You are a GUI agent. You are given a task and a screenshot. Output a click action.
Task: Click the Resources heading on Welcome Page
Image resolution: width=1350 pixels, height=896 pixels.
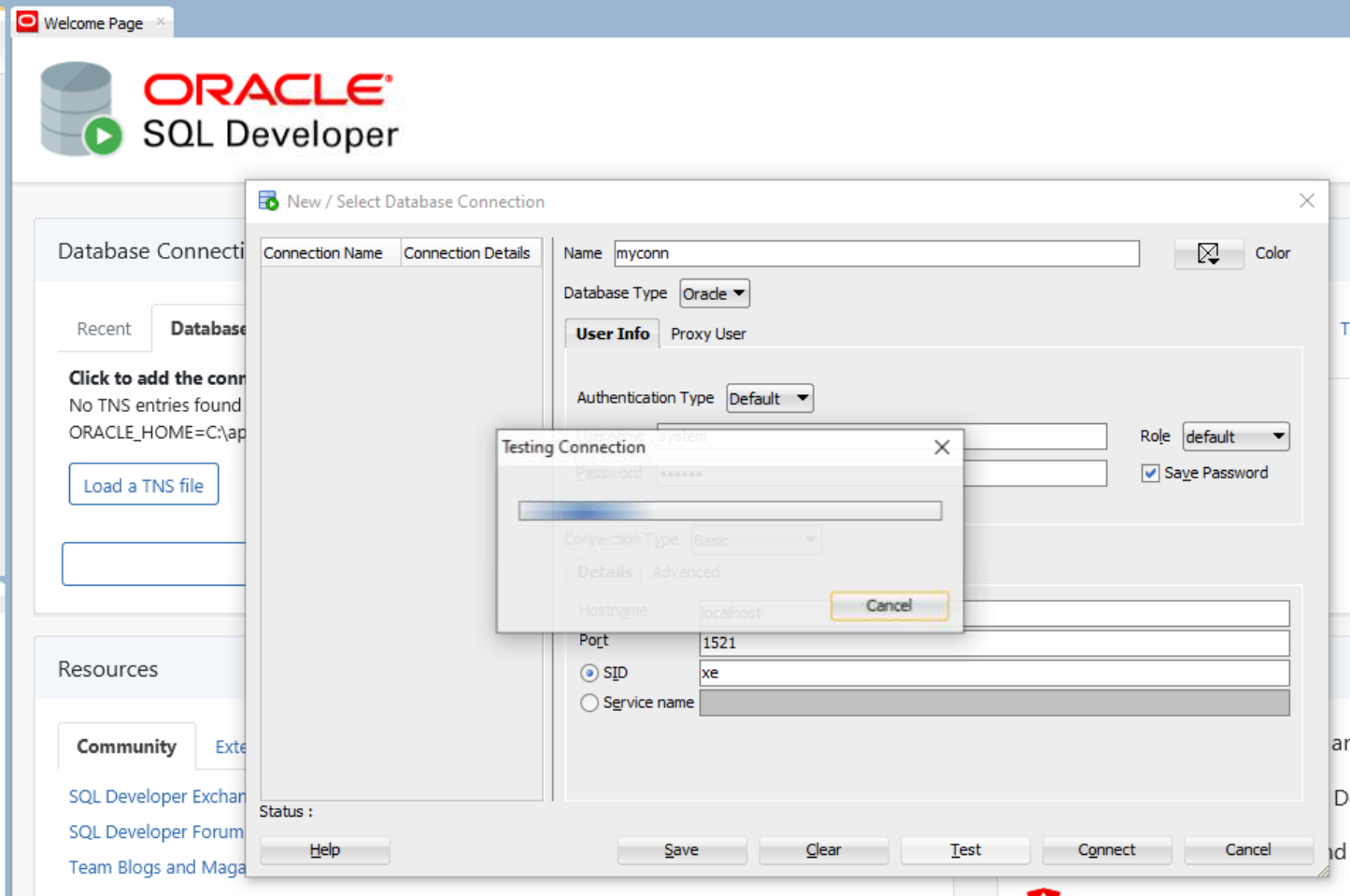[x=107, y=669]
